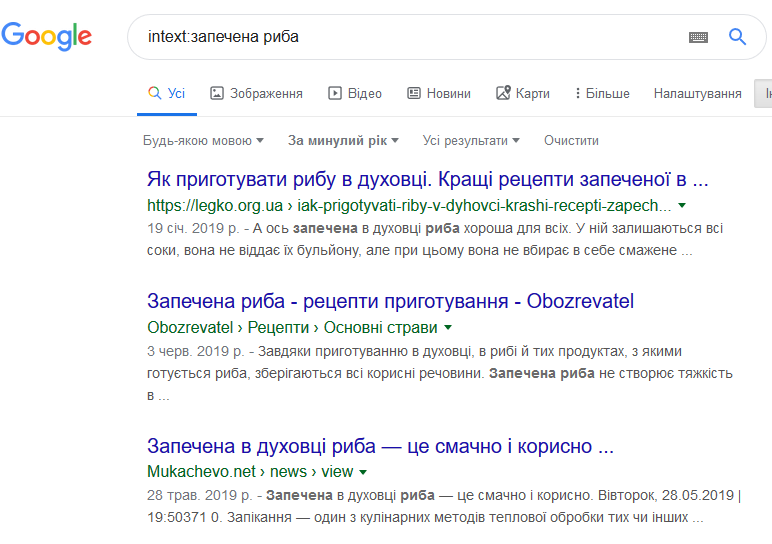772x544 pixels.
Task: Switch to the Усі results tab
Action: 167,94
